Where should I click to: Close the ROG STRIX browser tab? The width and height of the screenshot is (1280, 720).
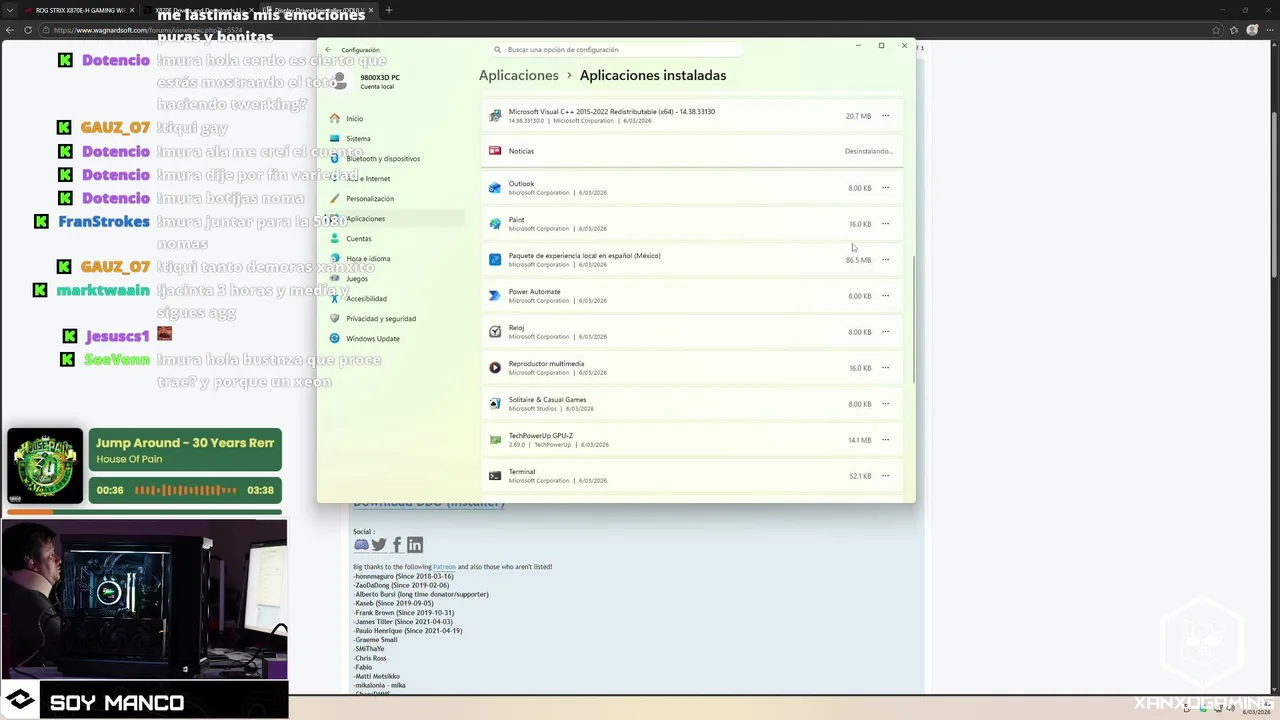[132, 10]
